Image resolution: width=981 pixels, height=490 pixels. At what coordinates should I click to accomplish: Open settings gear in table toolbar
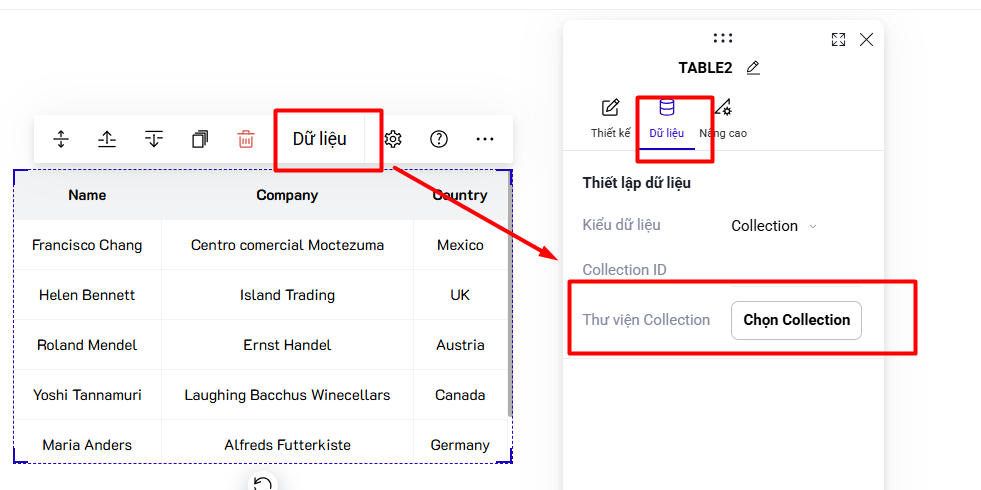coord(393,139)
